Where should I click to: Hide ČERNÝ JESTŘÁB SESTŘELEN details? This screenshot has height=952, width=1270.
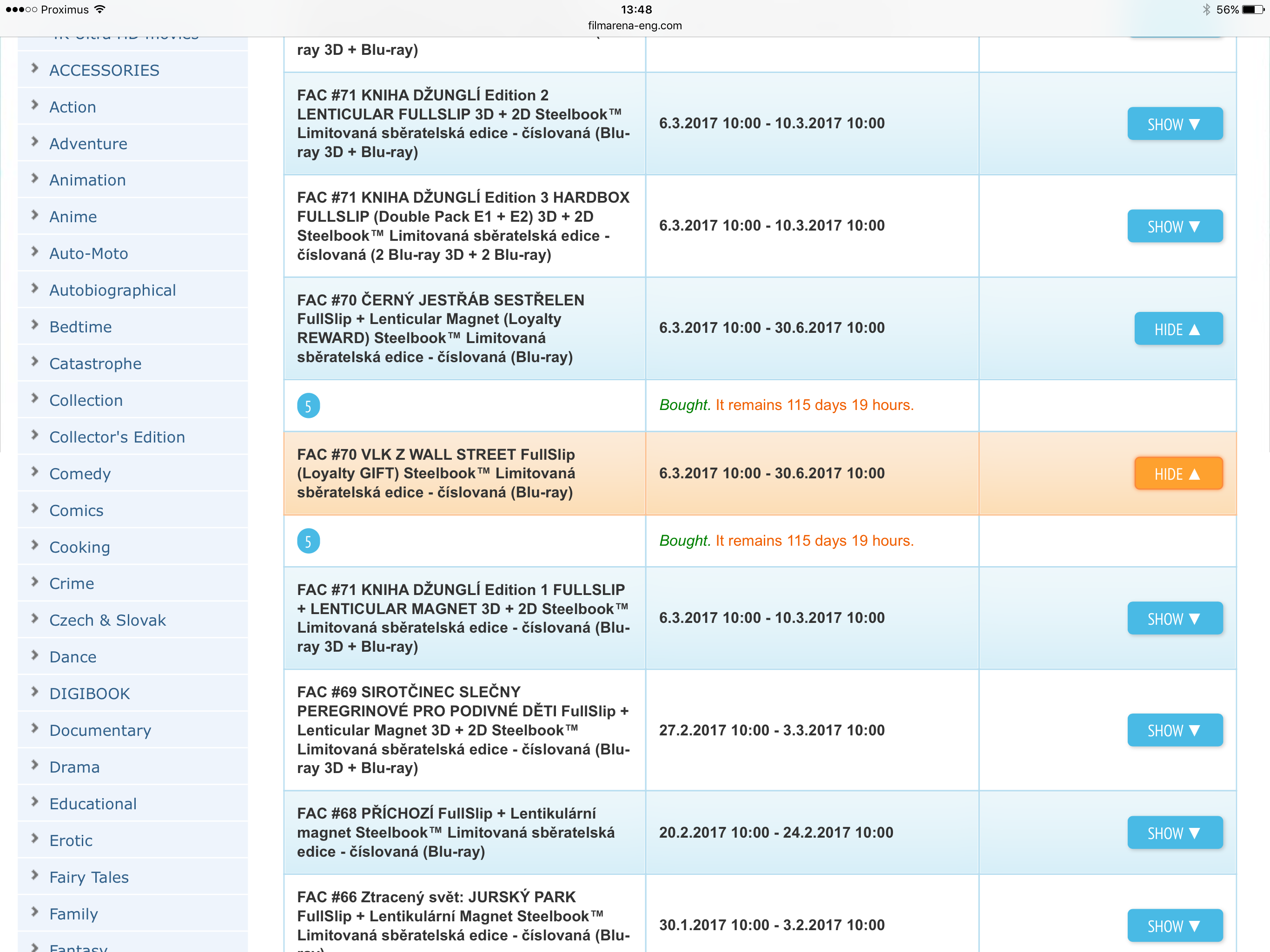1178,329
